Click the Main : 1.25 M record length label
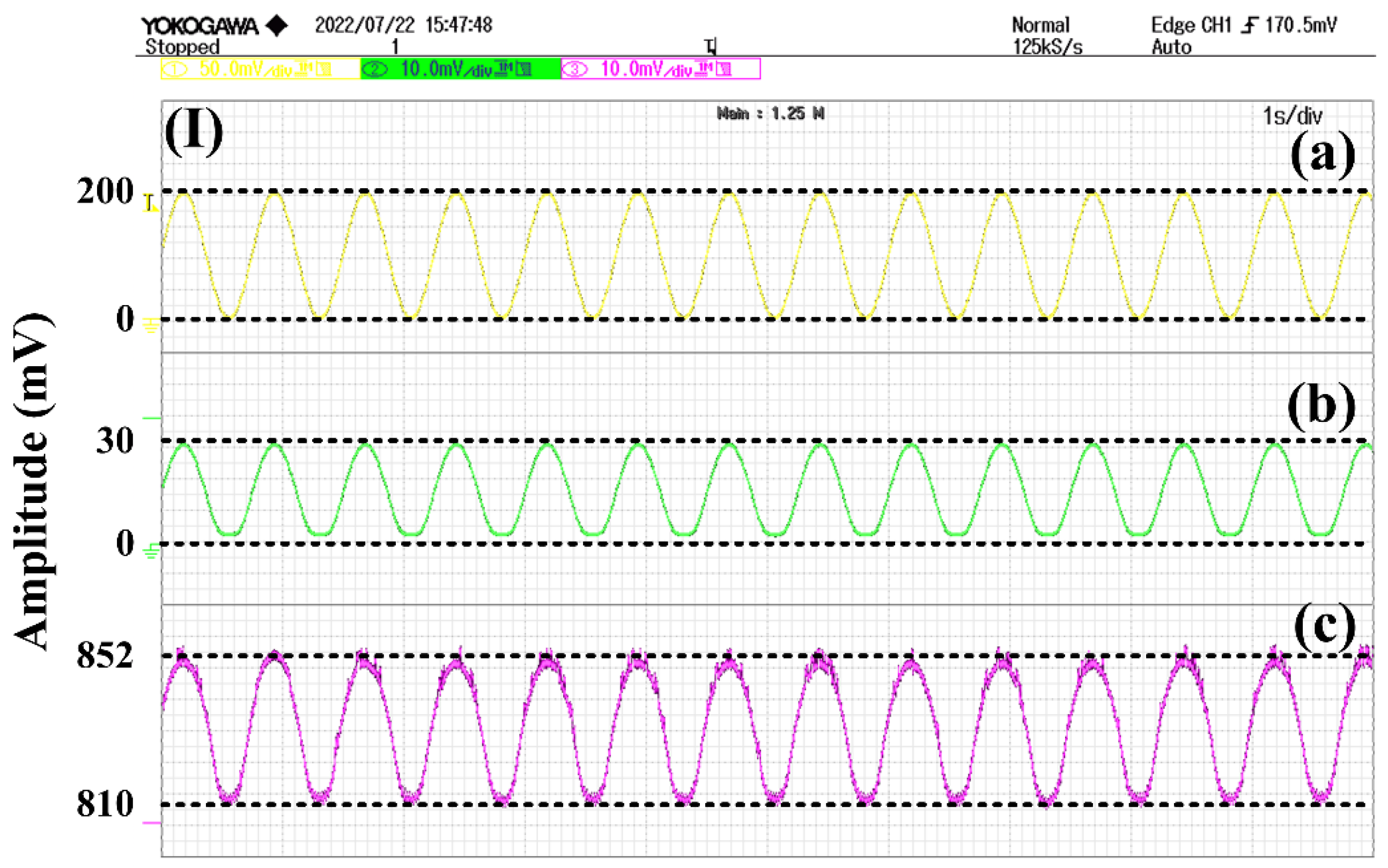The height and width of the screenshot is (868, 1388). pyautogui.click(x=770, y=114)
